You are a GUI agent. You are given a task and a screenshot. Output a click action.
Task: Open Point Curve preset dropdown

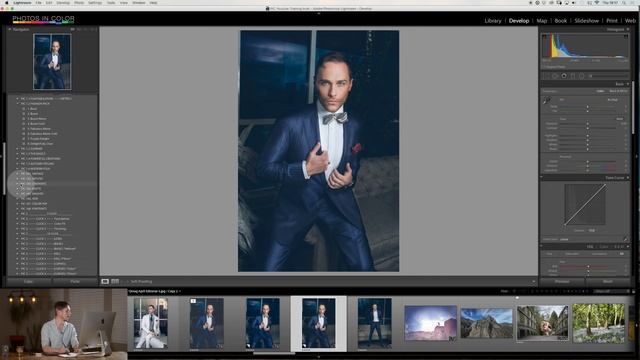coord(564,239)
